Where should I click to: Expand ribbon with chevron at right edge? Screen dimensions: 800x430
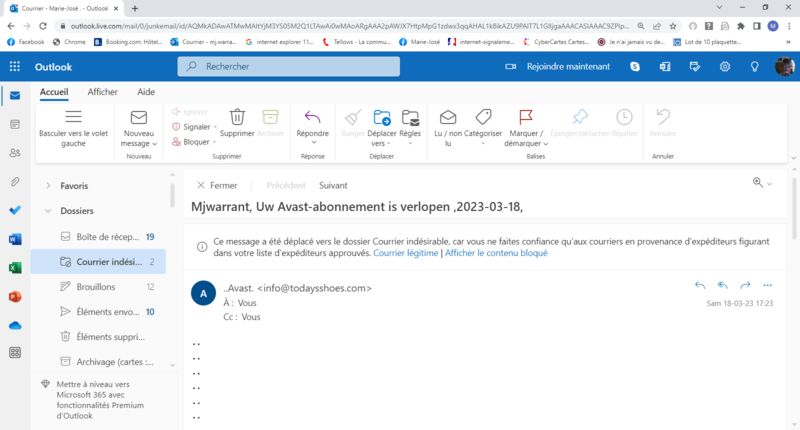[x=793, y=158]
